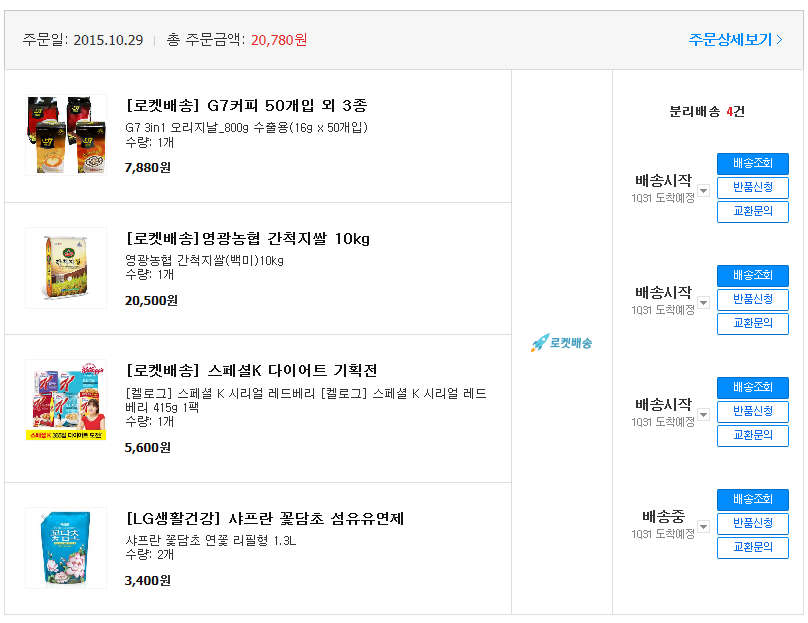
Task: Open G7커피 50개입 product title link
Action: (x=246, y=105)
